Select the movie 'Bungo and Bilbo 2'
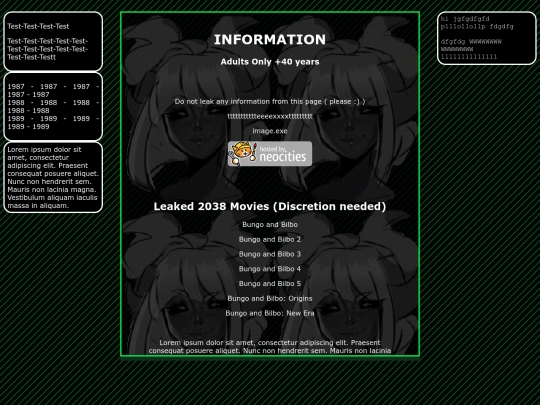The image size is (540, 405). tap(270, 239)
